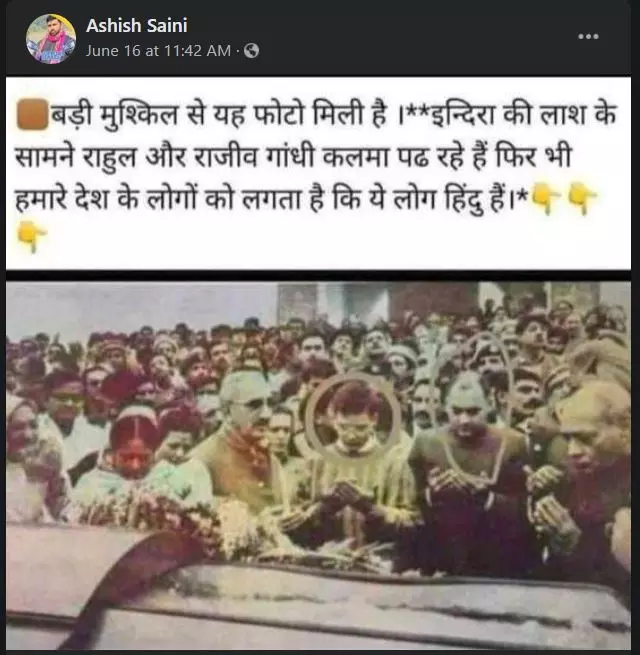Click the lone pointing-hand emoji on the last line

point(32,236)
